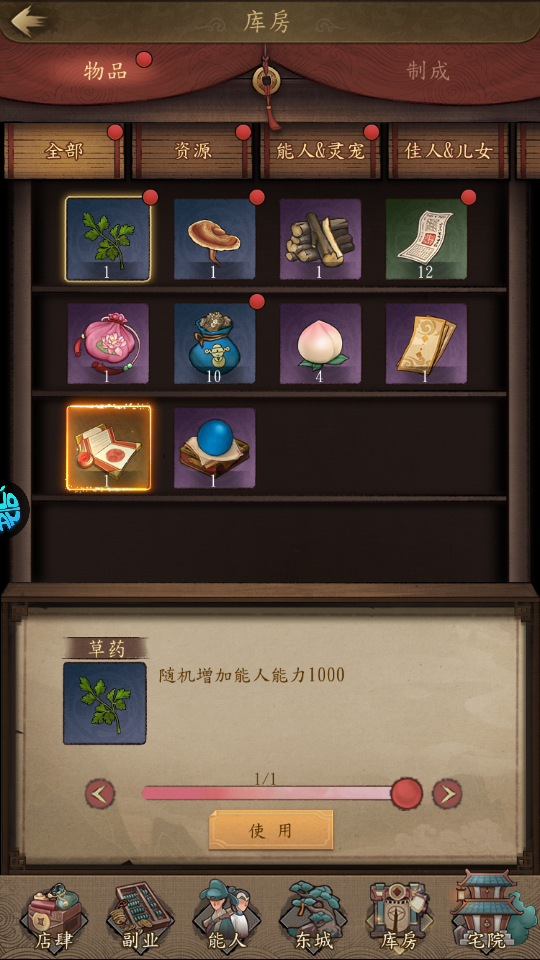This screenshot has width=540, height=960.
Task: Switch to the 制成 tab
Action: pyautogui.click(x=428, y=71)
